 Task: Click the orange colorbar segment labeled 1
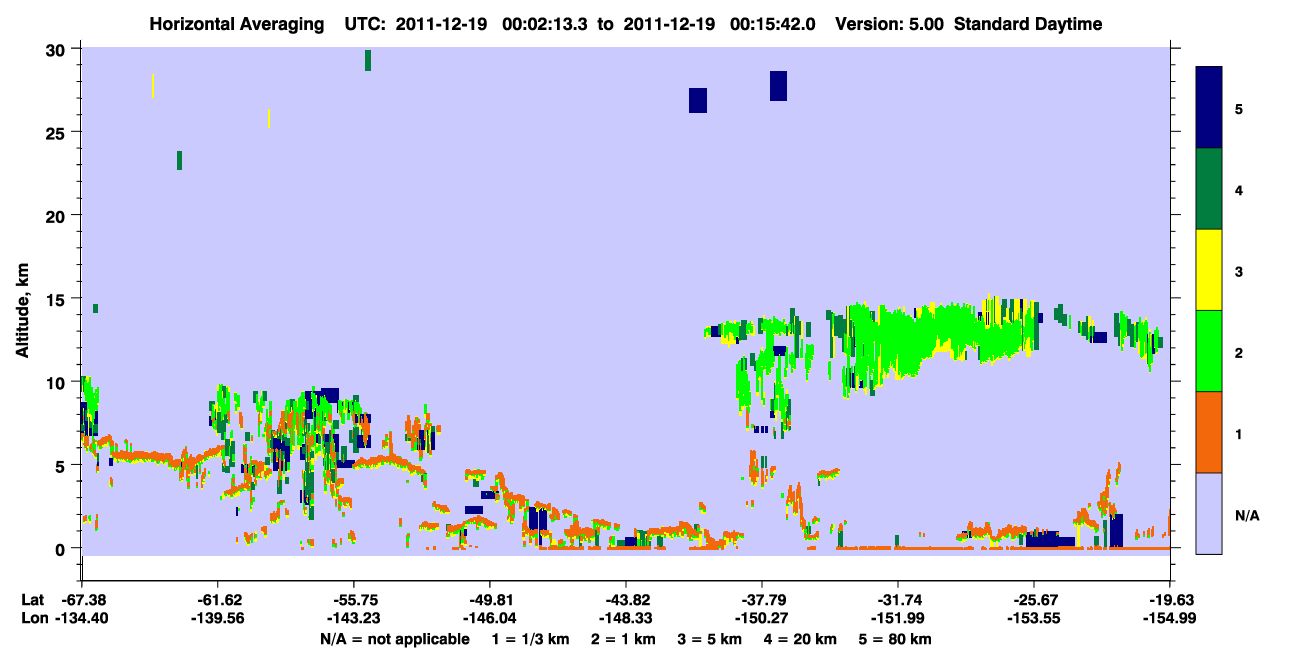(x=1209, y=432)
